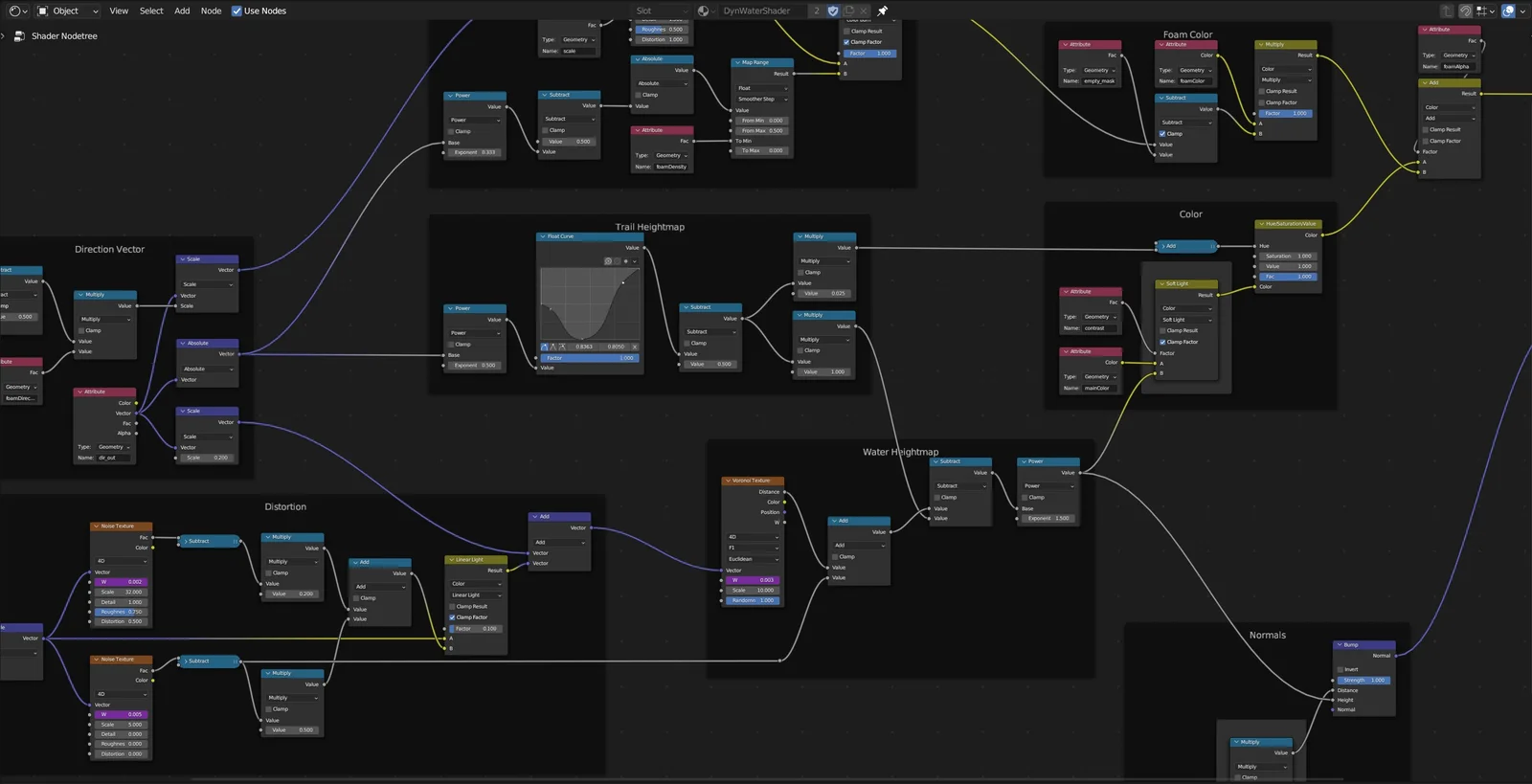Click the fake user shield icon
The image size is (1532, 784).
pos(833,11)
